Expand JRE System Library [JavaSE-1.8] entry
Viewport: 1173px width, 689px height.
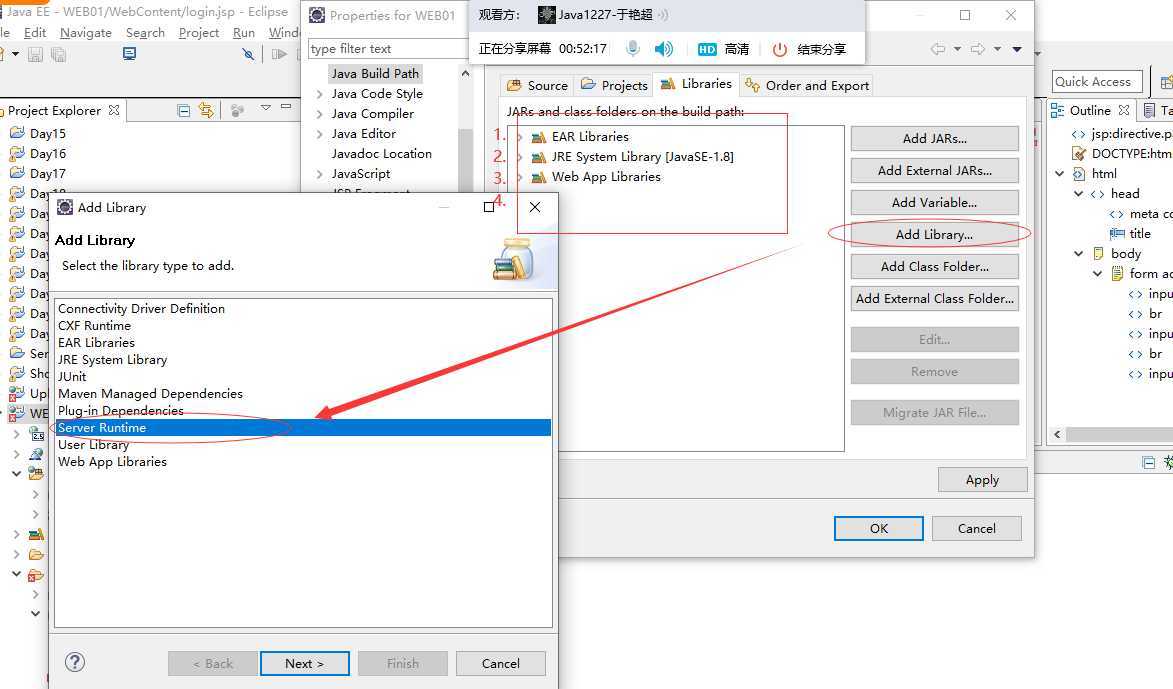(520, 157)
